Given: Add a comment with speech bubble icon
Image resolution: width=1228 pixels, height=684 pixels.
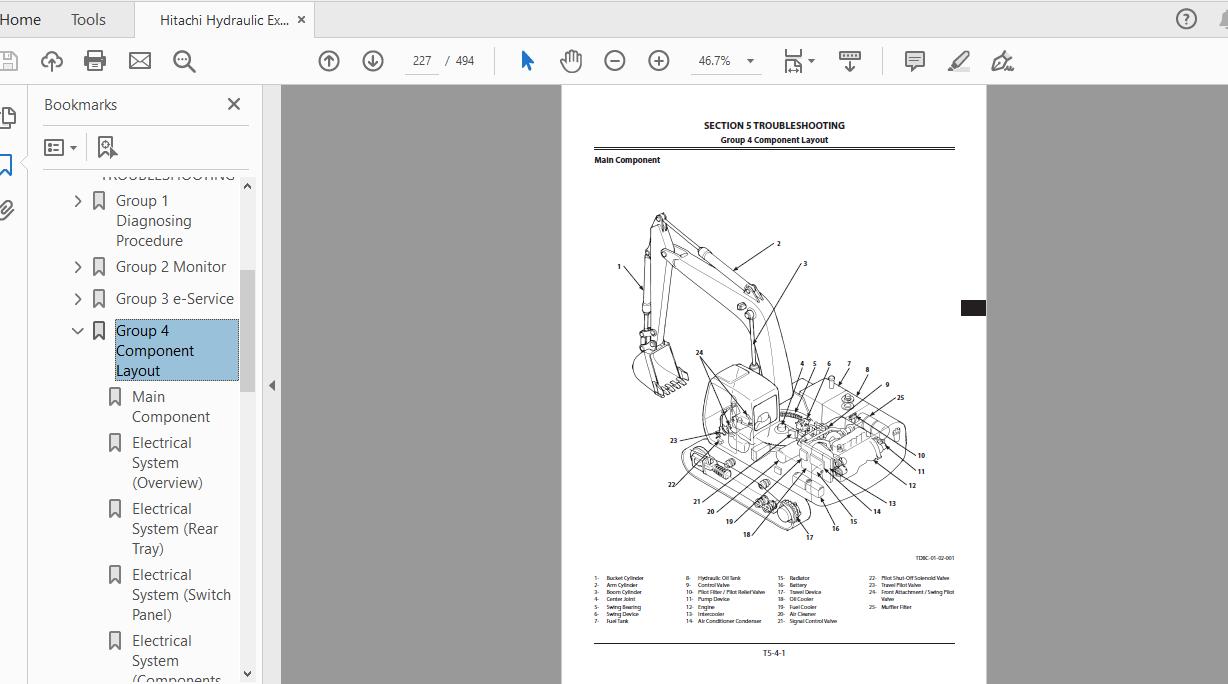Looking at the screenshot, I should point(914,61).
